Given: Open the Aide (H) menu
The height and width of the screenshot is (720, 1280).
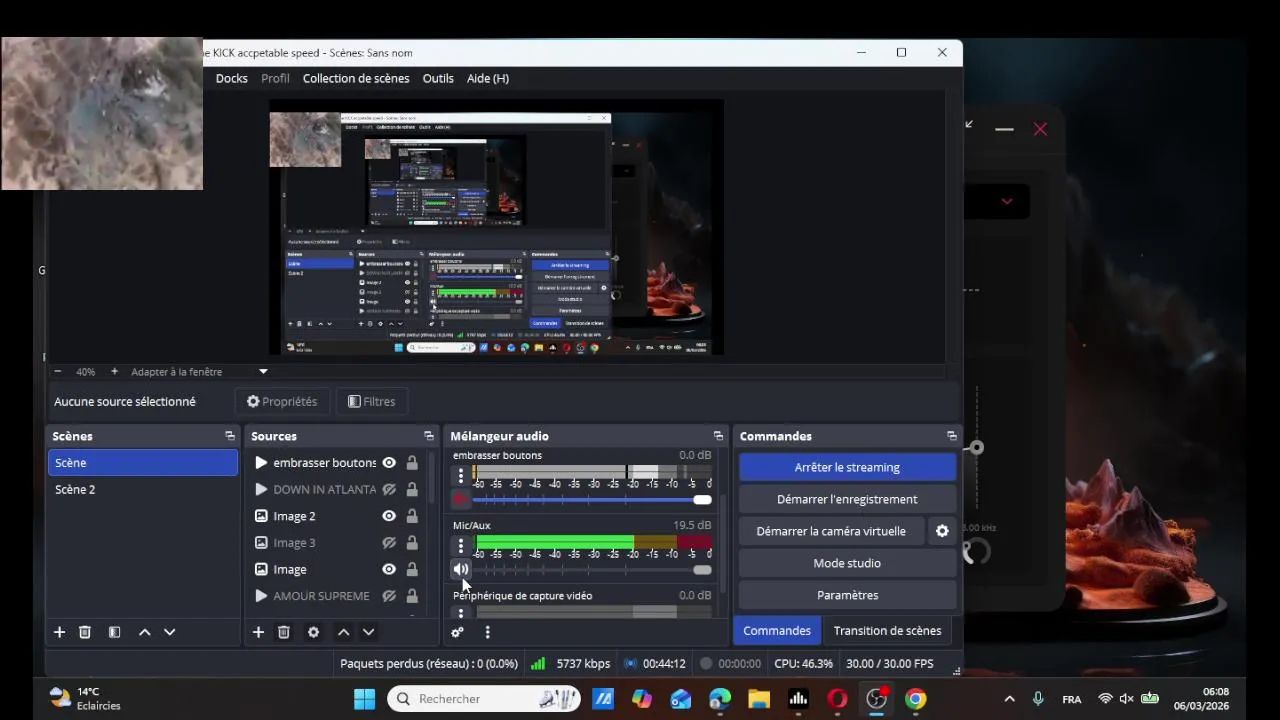Looking at the screenshot, I should click(488, 78).
